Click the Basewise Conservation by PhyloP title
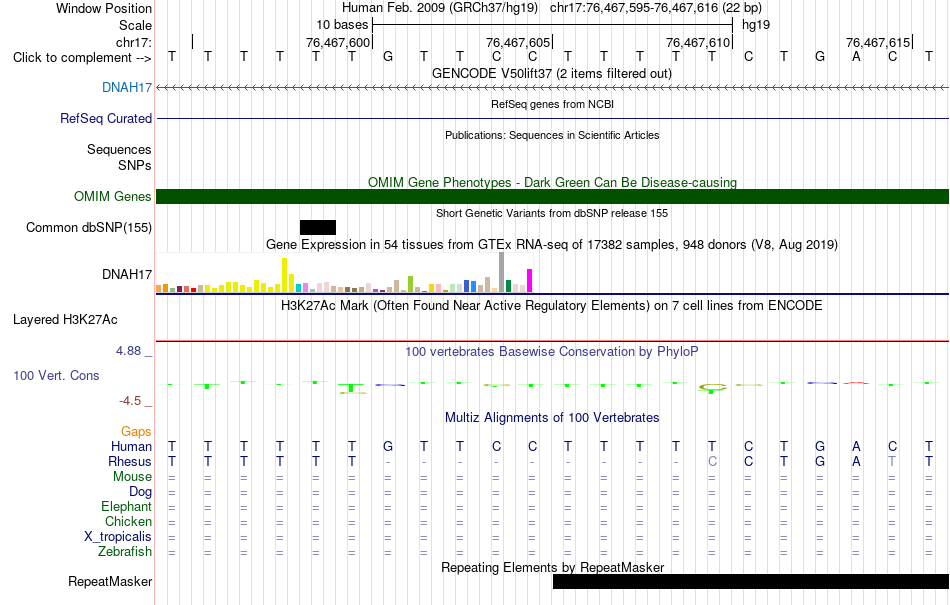950x605 pixels. coord(552,351)
